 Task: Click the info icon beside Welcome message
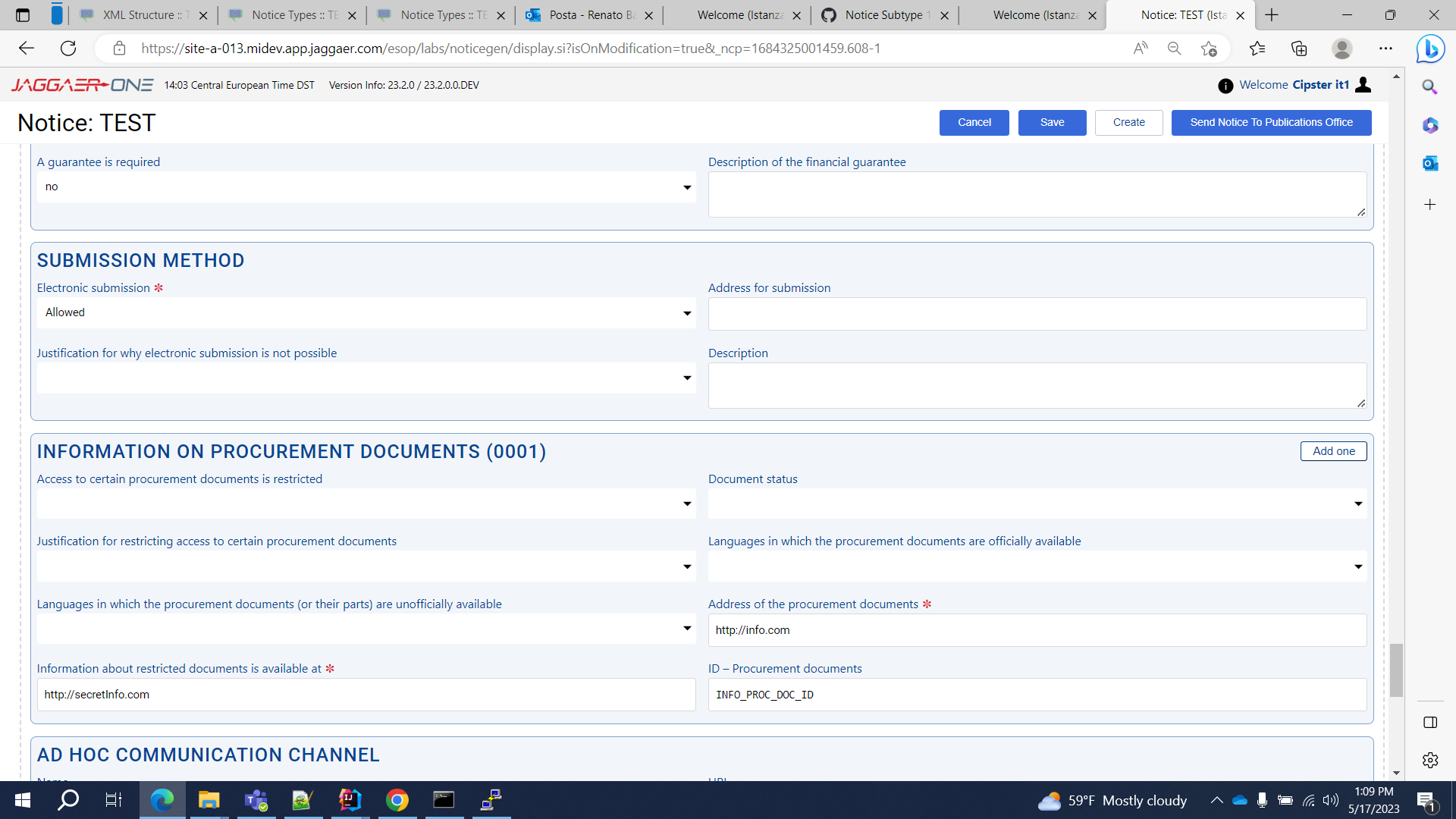coord(1225,86)
